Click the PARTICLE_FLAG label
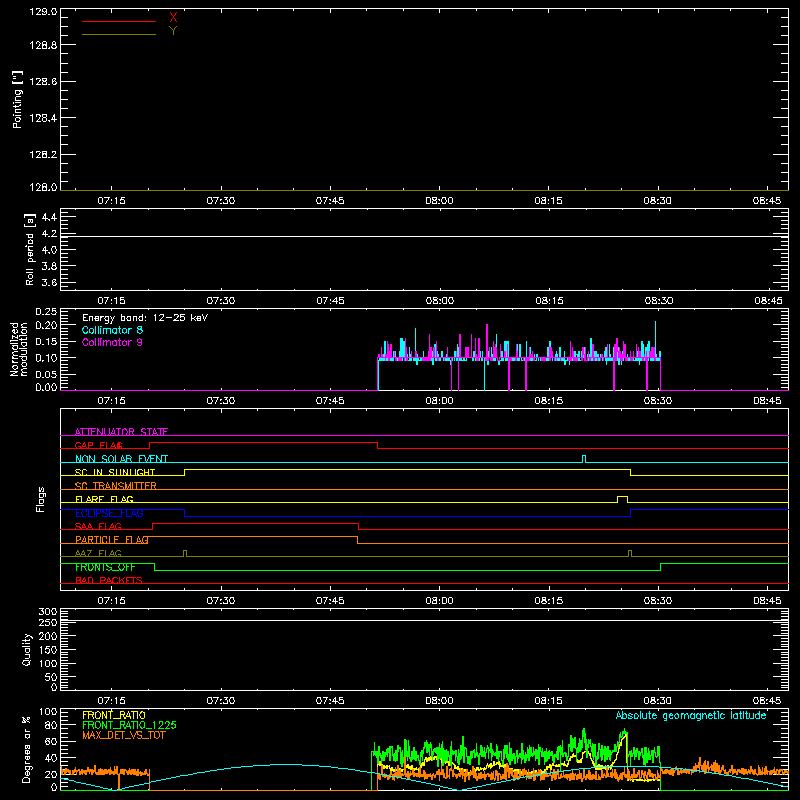Viewport: 800px width, 800px height. [112, 540]
